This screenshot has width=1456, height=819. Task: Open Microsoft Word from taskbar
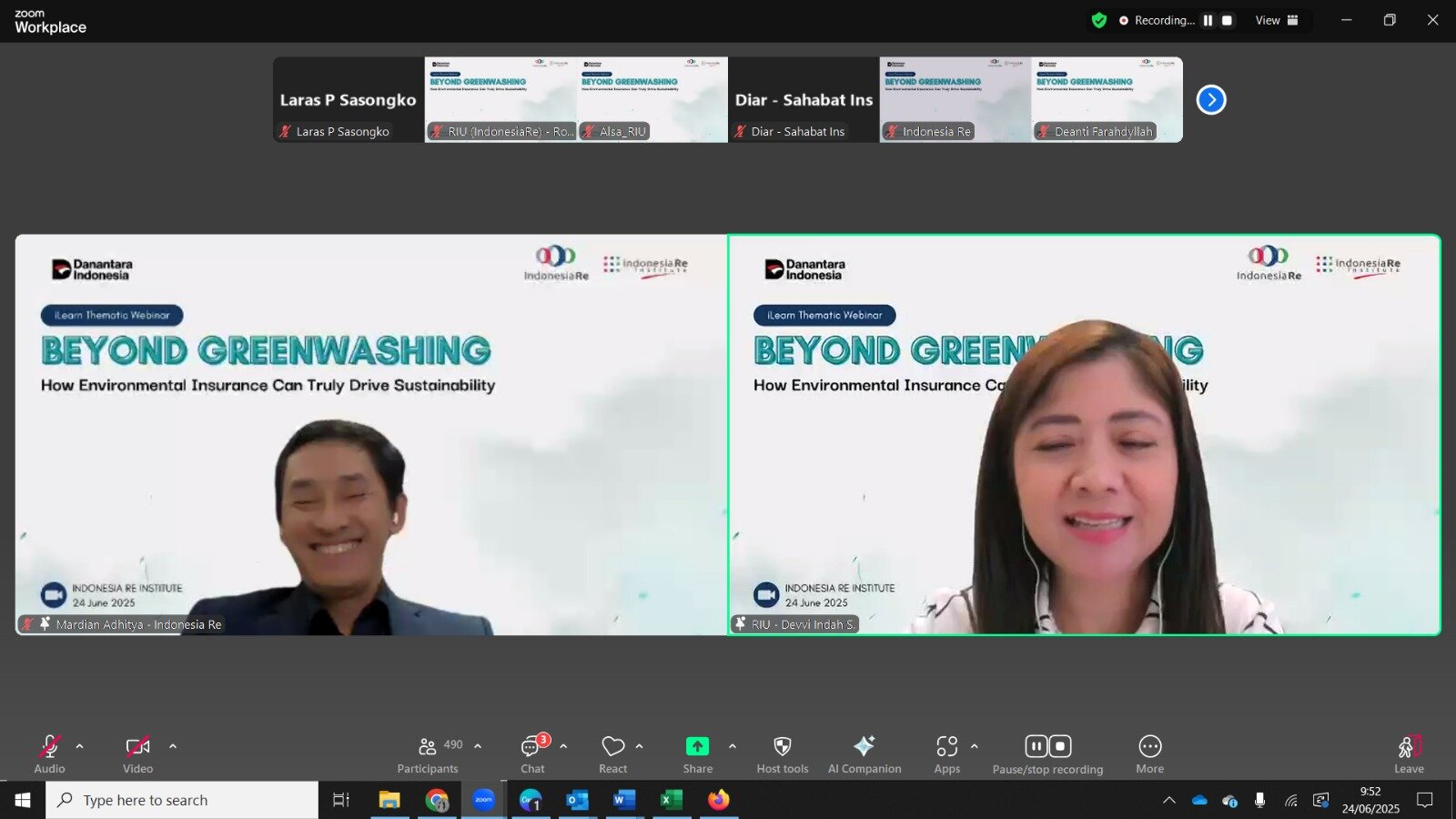tap(624, 800)
